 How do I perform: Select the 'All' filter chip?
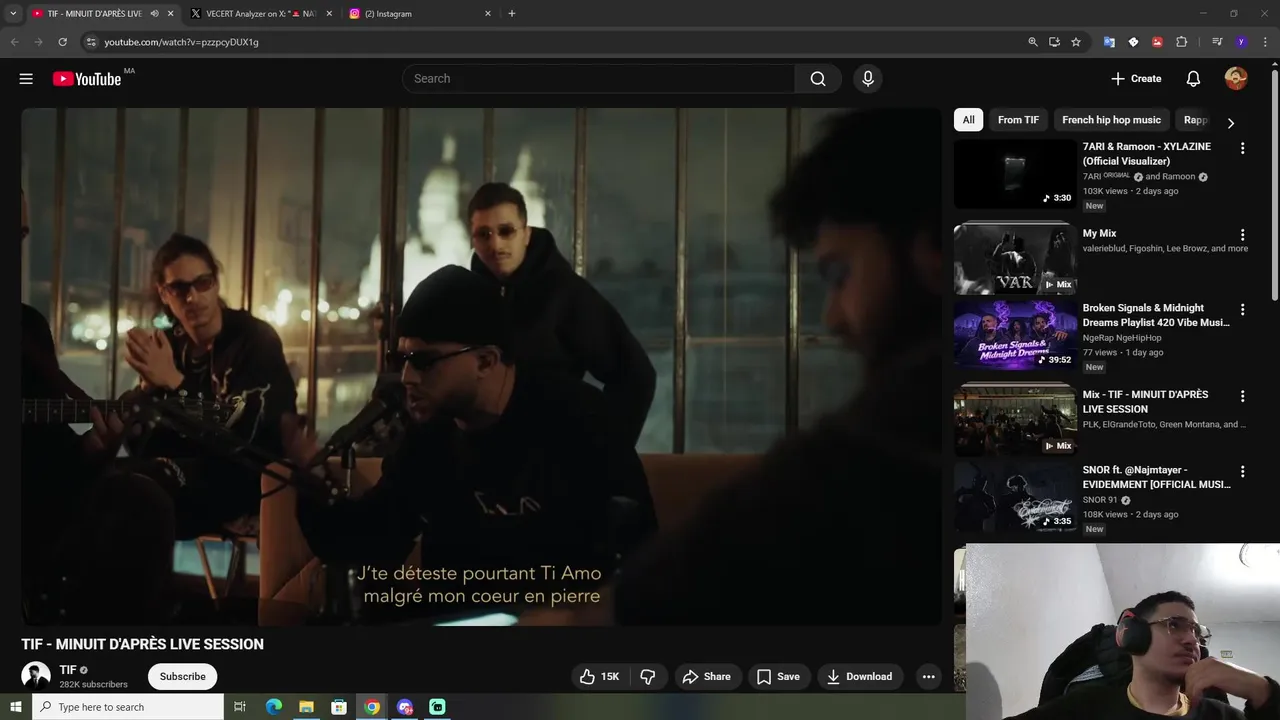(968, 120)
